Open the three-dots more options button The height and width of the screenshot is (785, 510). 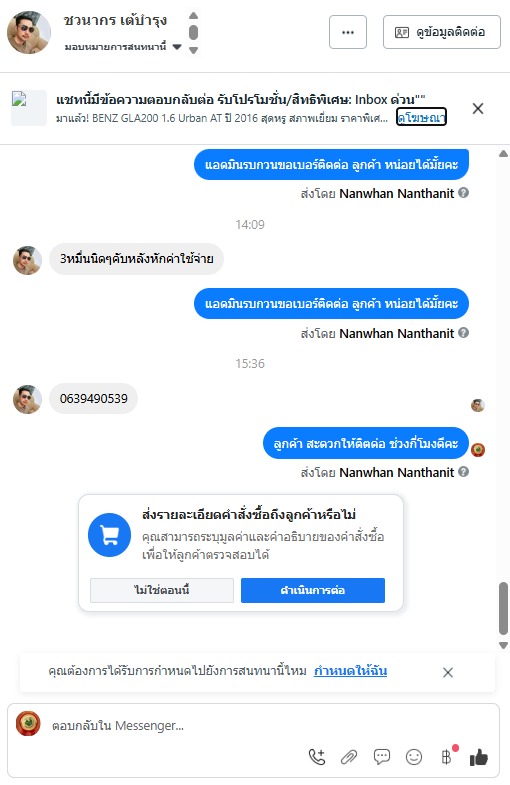[348, 32]
